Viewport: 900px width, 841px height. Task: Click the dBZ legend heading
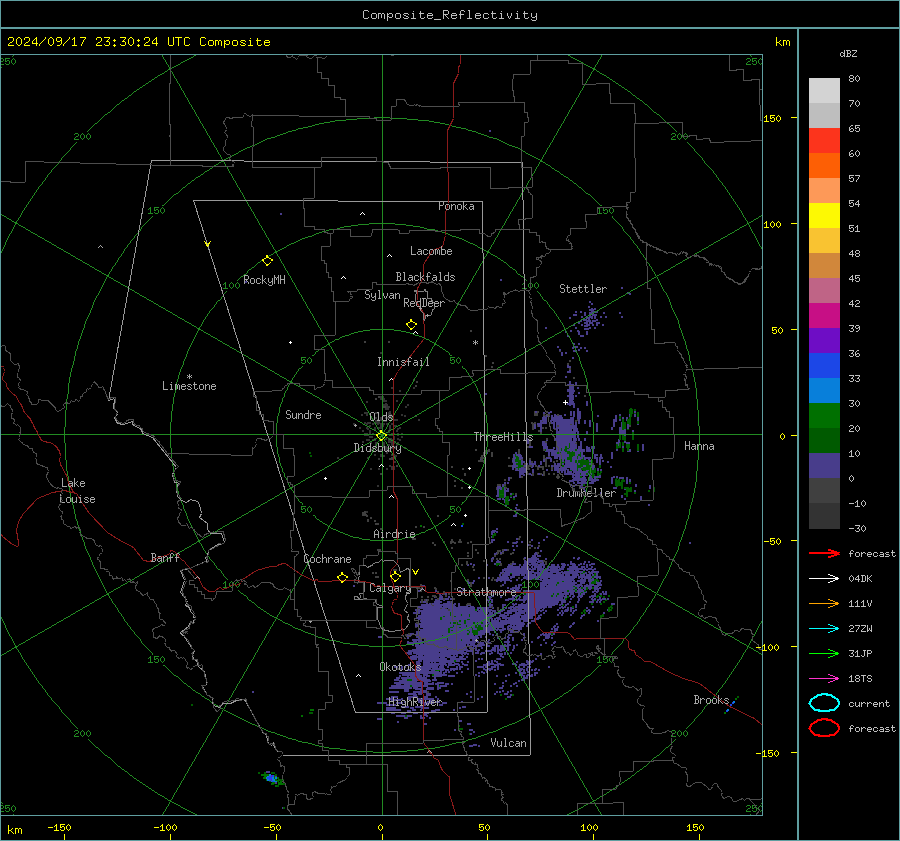pos(848,54)
